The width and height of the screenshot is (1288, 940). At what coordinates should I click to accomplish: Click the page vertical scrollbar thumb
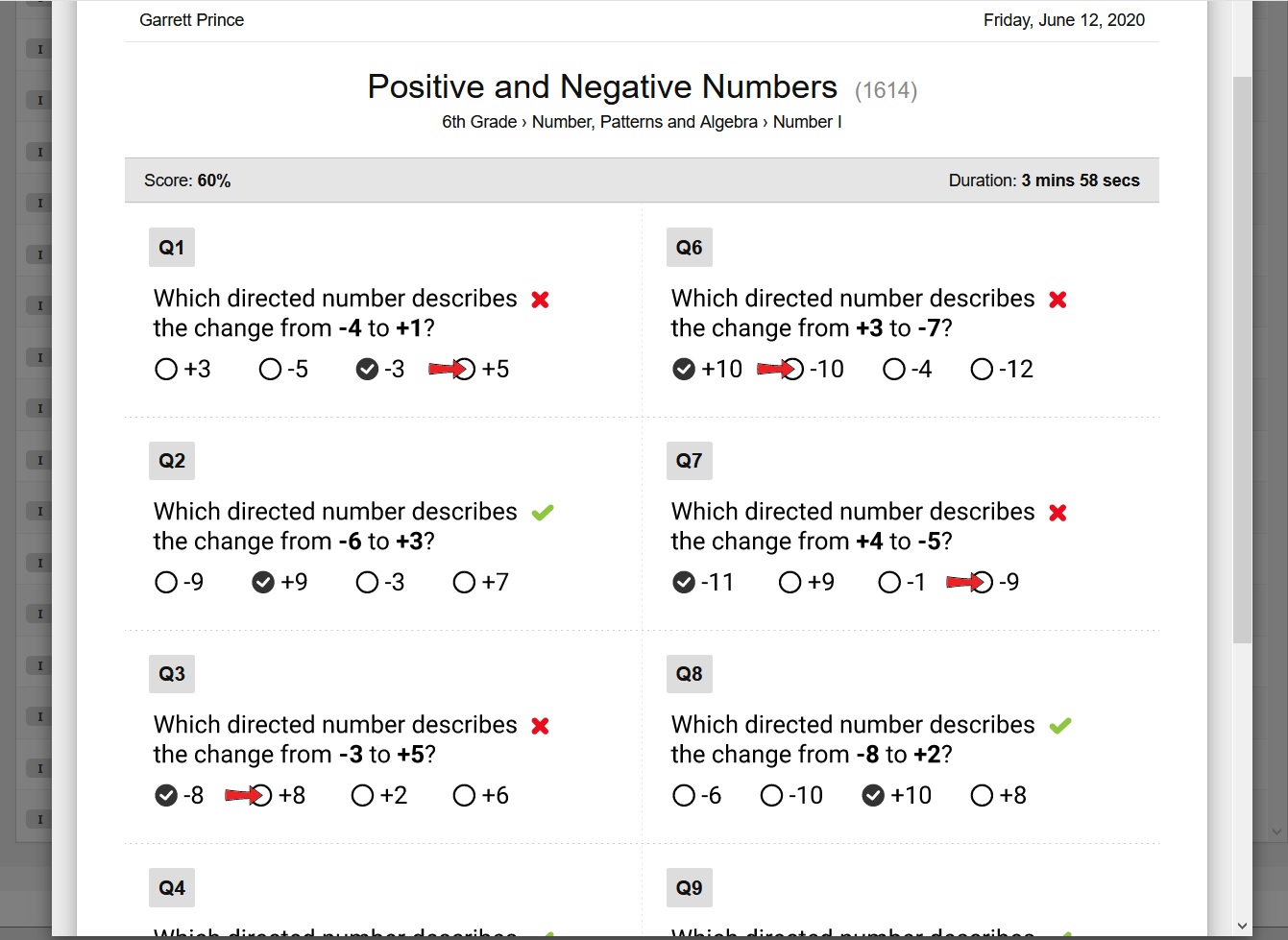[x=1243, y=360]
